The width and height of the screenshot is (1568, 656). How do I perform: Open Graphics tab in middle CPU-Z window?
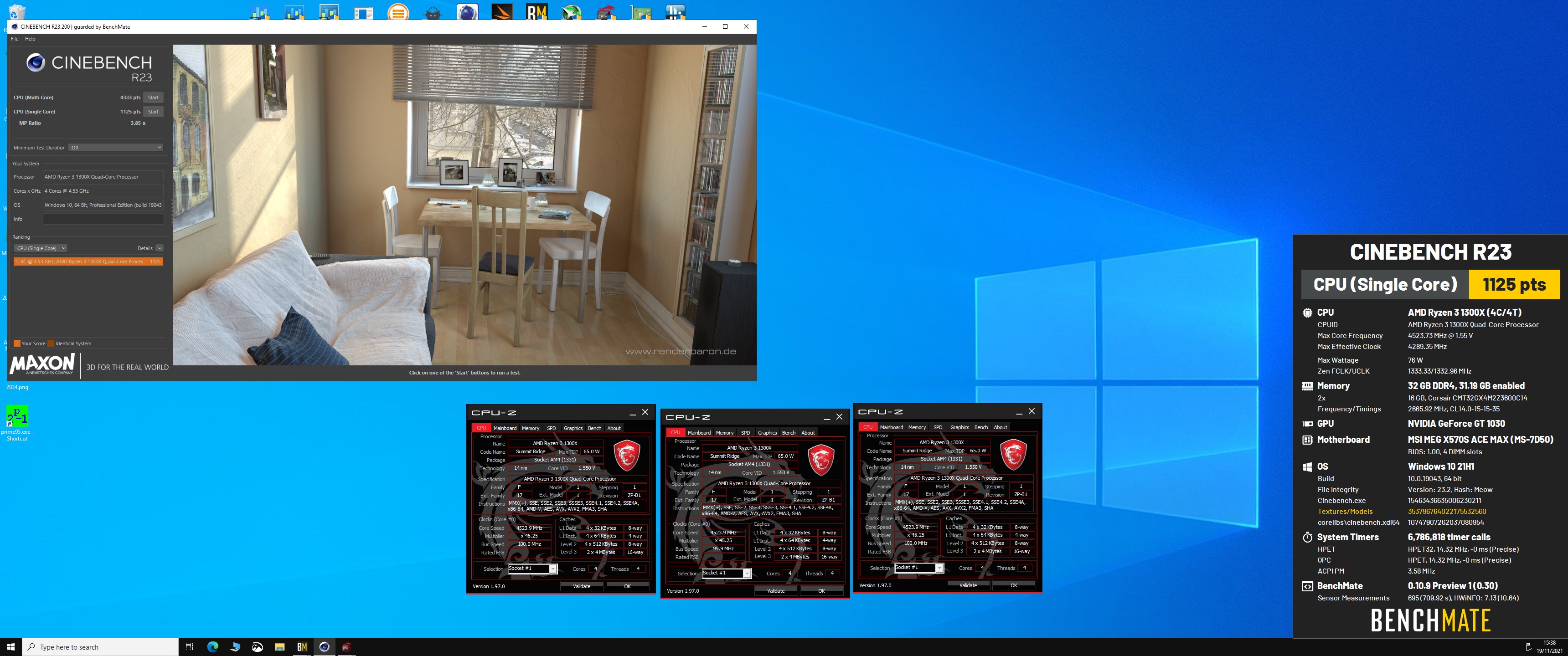tap(767, 433)
